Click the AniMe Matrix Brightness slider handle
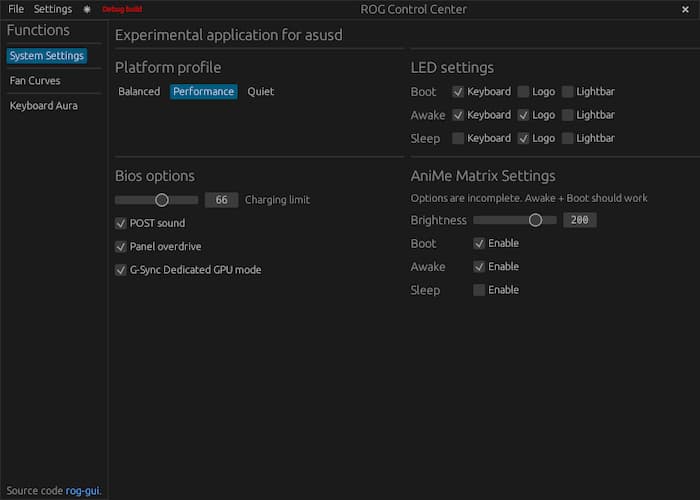 coord(535,220)
